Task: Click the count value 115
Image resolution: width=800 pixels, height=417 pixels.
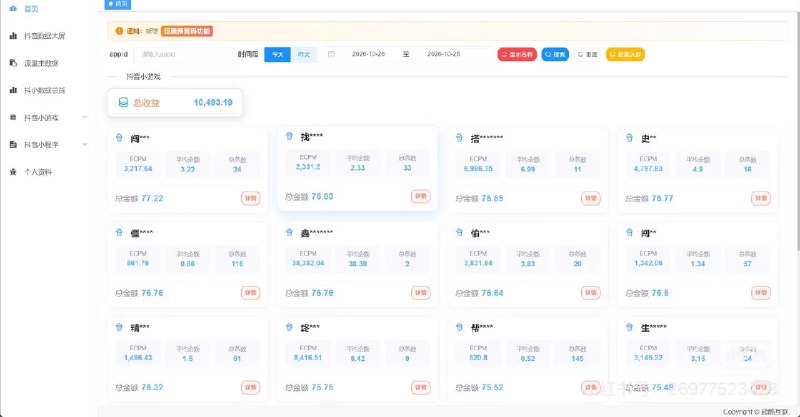Action: [x=237, y=264]
